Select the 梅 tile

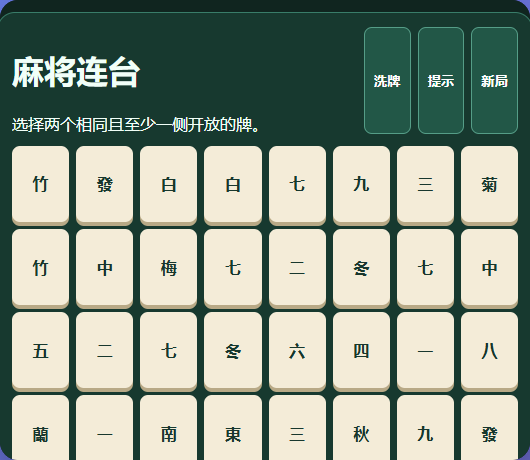169,268
